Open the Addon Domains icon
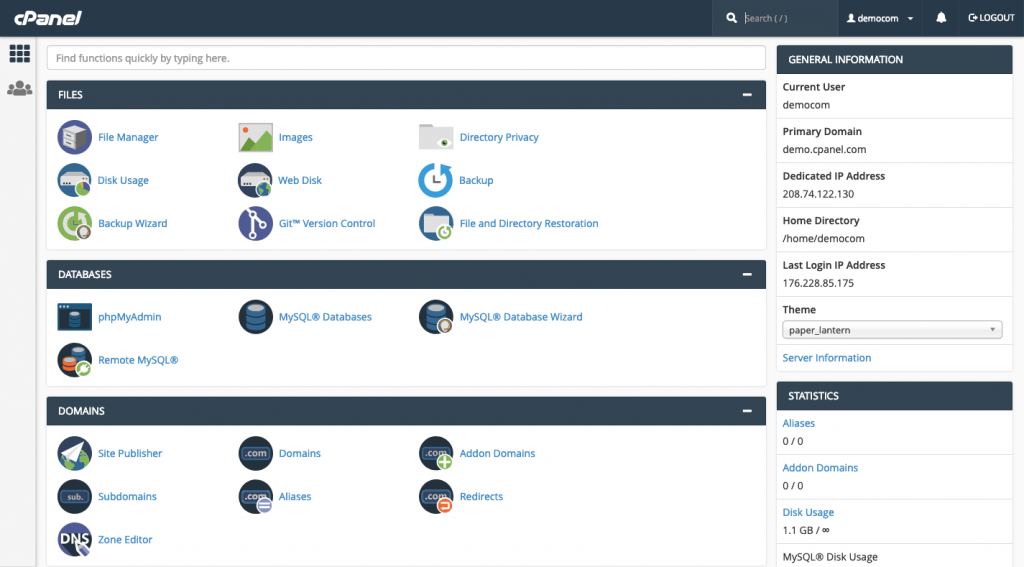The height and width of the screenshot is (567, 1024). pyautogui.click(x=436, y=453)
